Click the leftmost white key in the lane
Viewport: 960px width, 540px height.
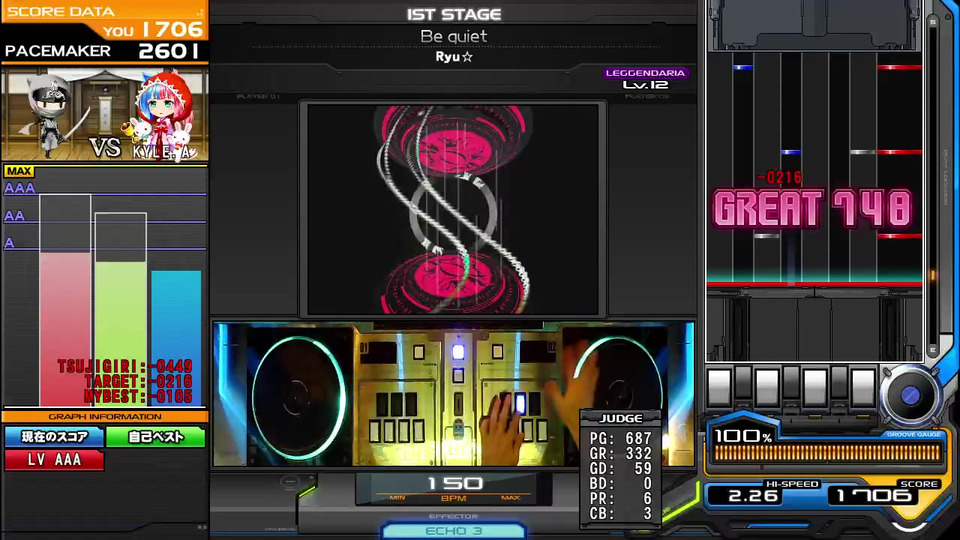click(x=719, y=387)
